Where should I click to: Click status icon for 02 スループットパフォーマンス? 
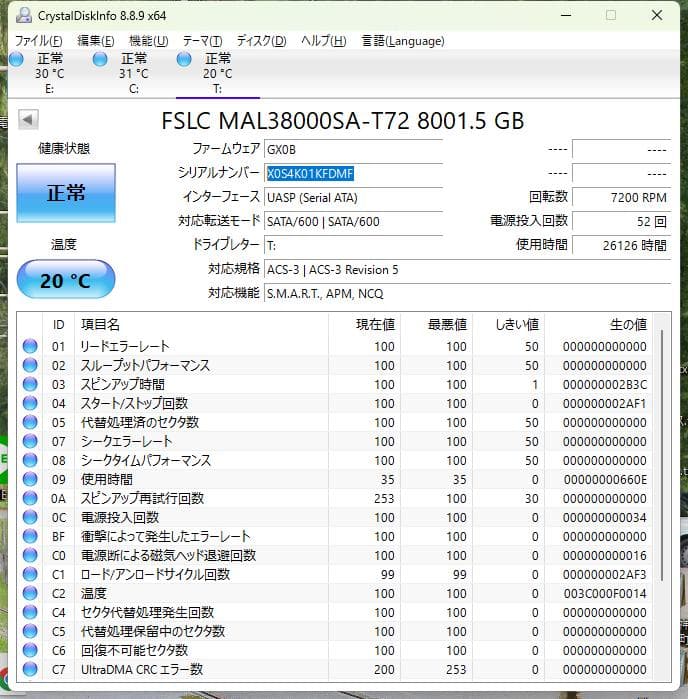[30, 365]
